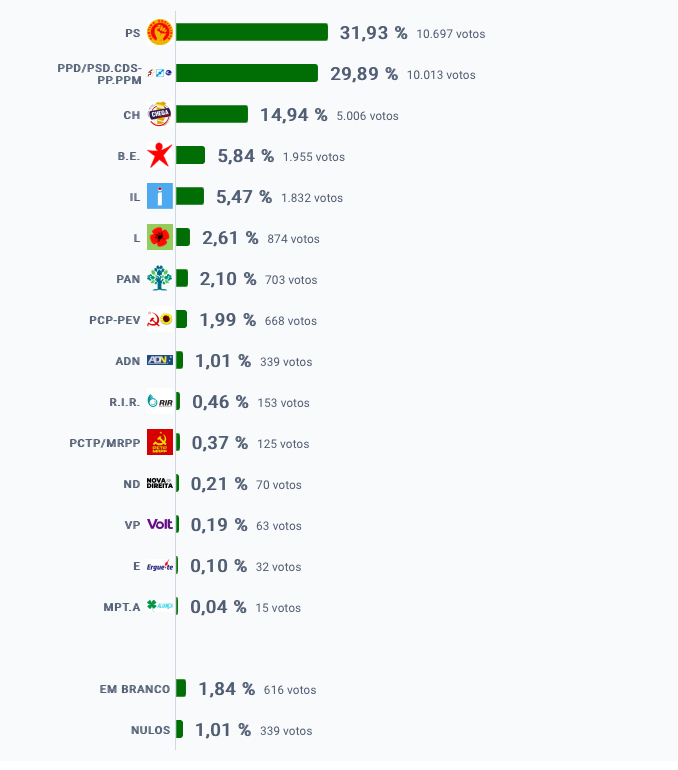Click the green bar for PS
Viewport: 678px width, 770px height.
252,32
